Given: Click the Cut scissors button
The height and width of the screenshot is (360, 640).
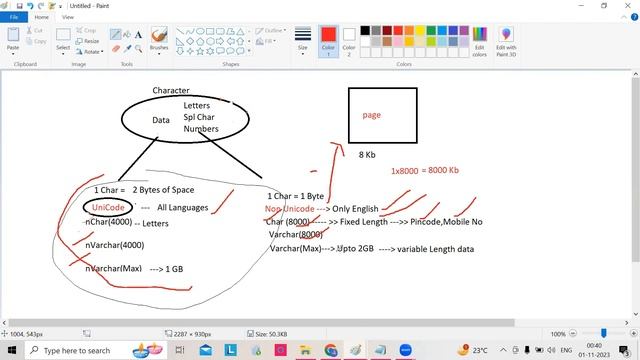Looking at the screenshot, I should pyautogui.click(x=35, y=31).
